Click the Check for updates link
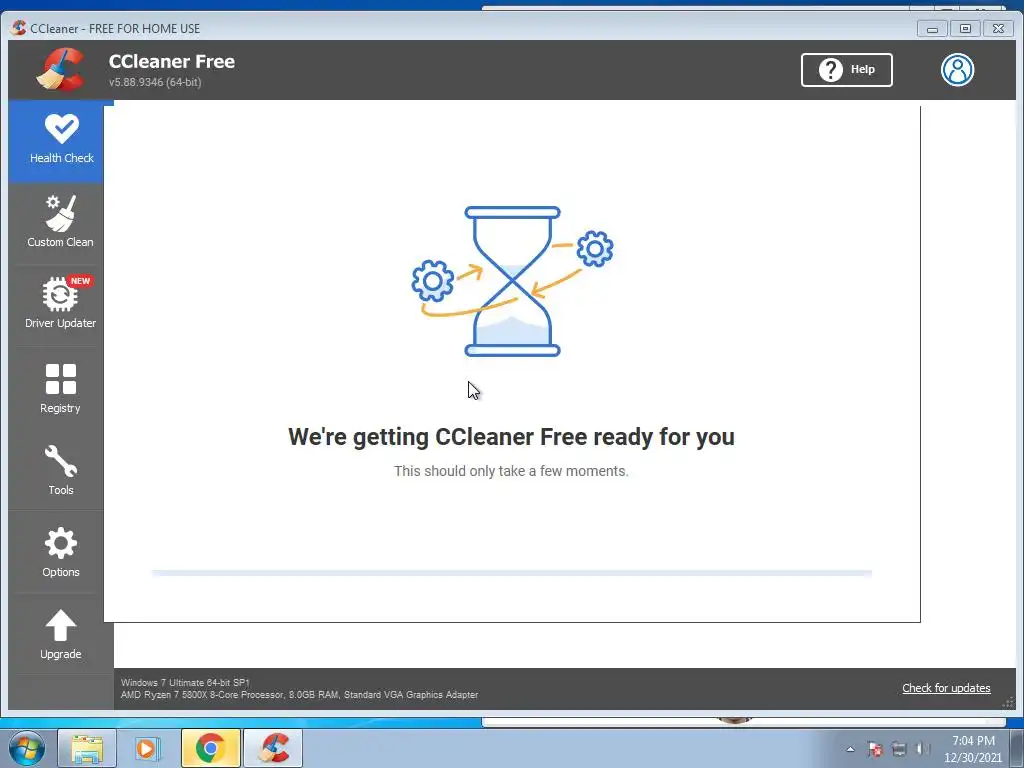Screen dimensions: 1024x768 click(946, 688)
